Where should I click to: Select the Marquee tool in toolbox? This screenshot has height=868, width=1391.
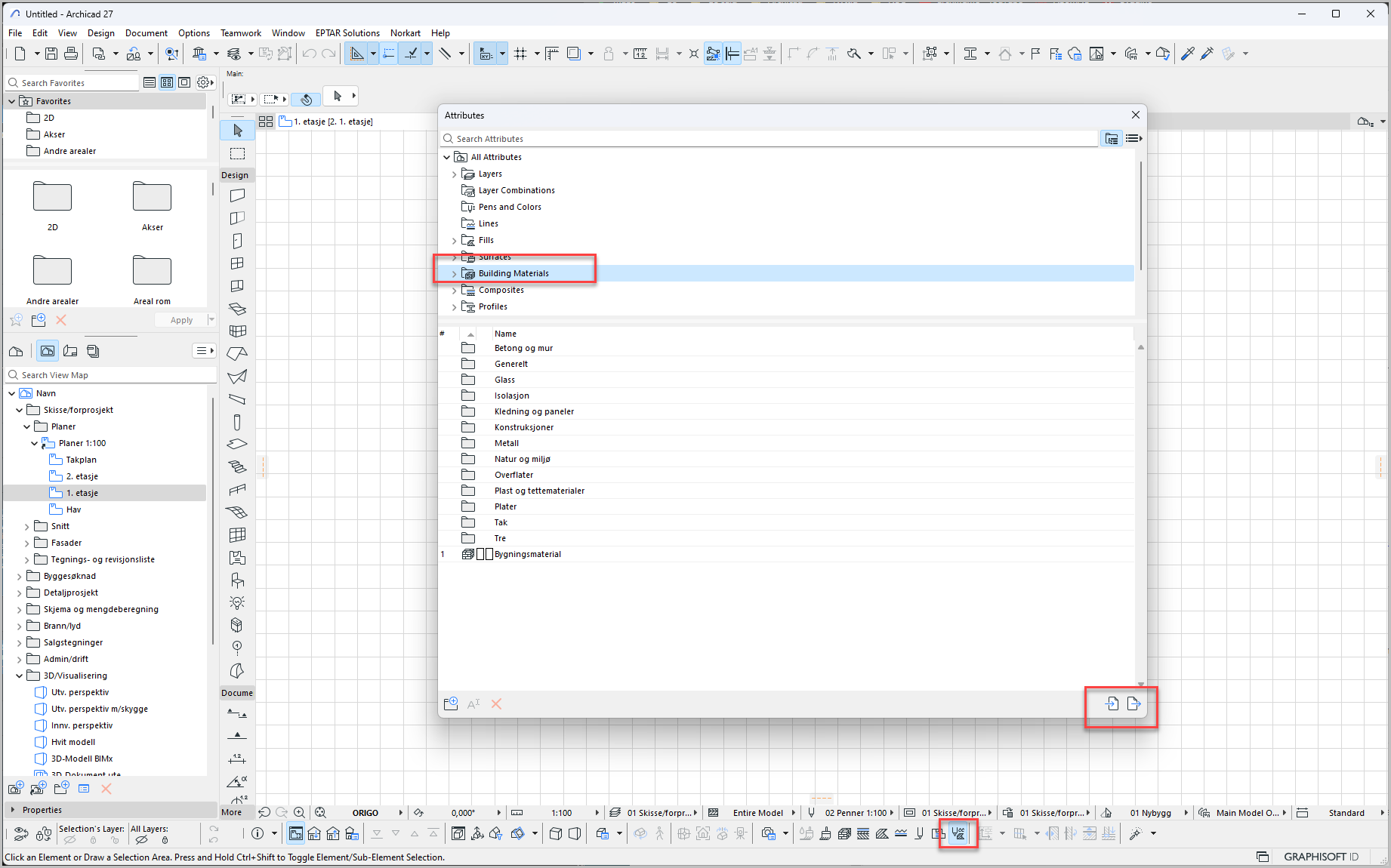pos(237,154)
